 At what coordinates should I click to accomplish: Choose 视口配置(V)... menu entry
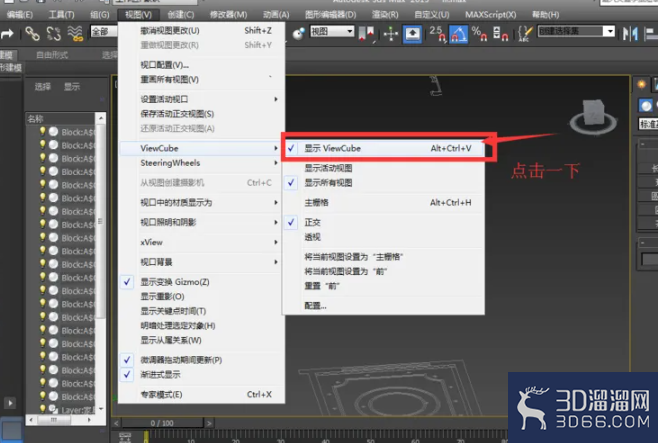[201, 65]
